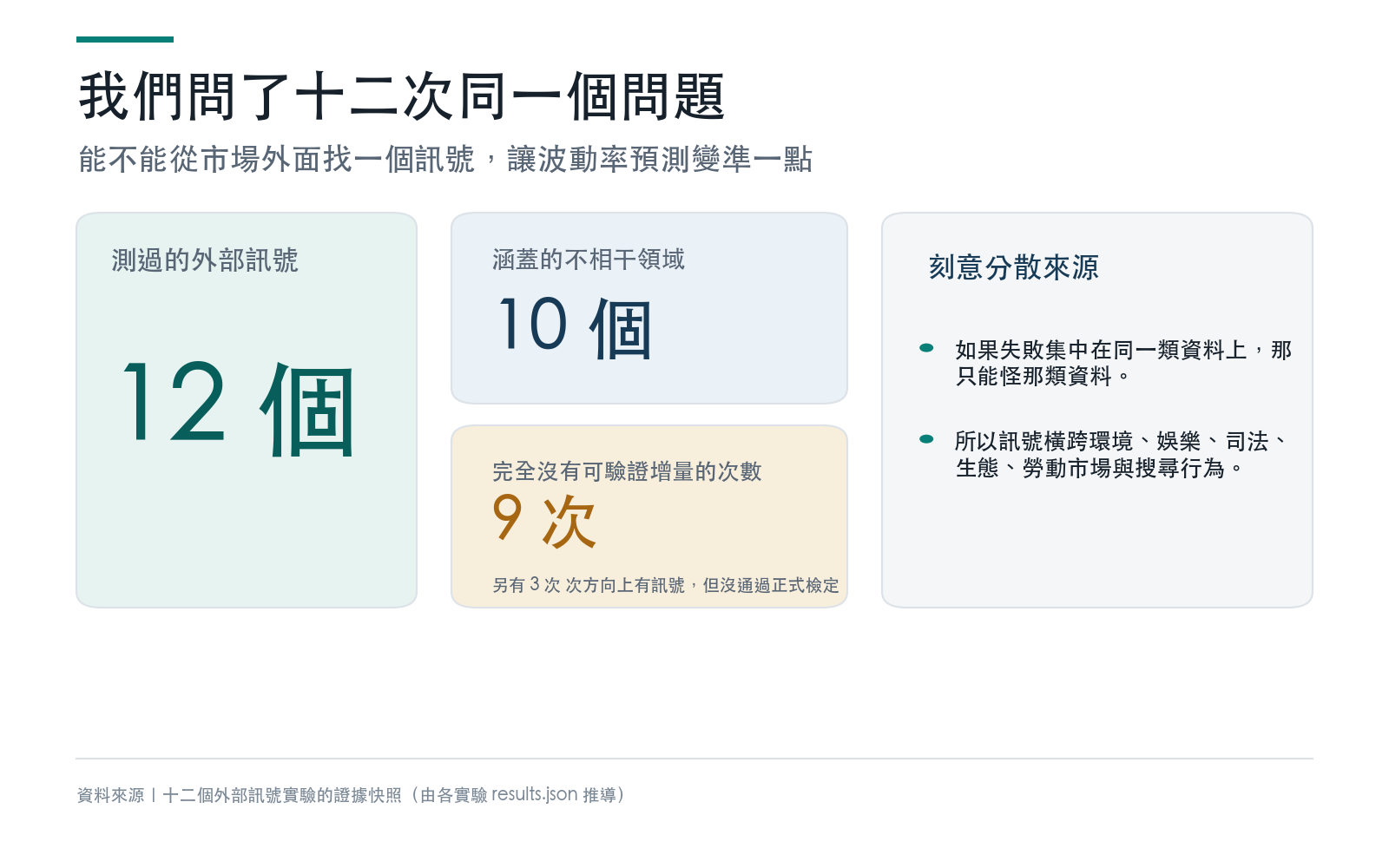The height and width of the screenshot is (868, 1389).
Task: Click the bullet text starting 如果失敗集中
Action: click(1123, 363)
